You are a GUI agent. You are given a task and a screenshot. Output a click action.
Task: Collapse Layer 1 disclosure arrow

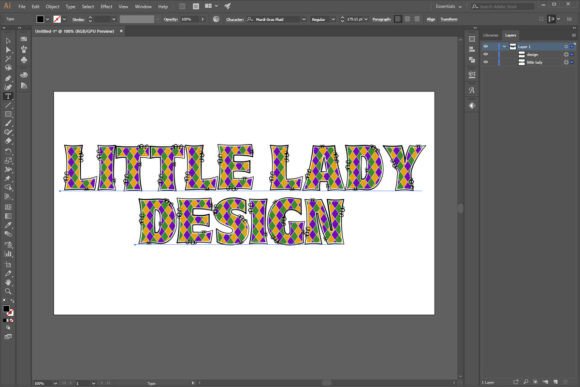[504, 46]
